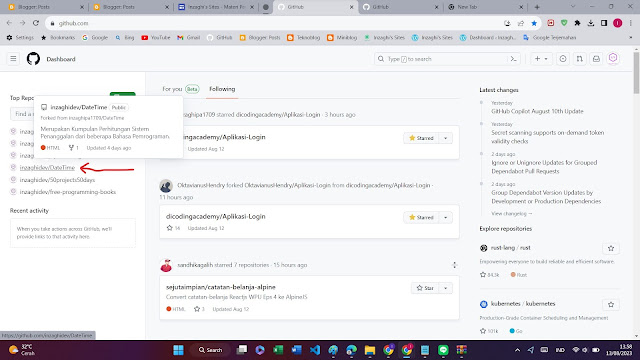This screenshot has width=640, height=360.
Task: Reload the github.com page
Action: click(36, 23)
